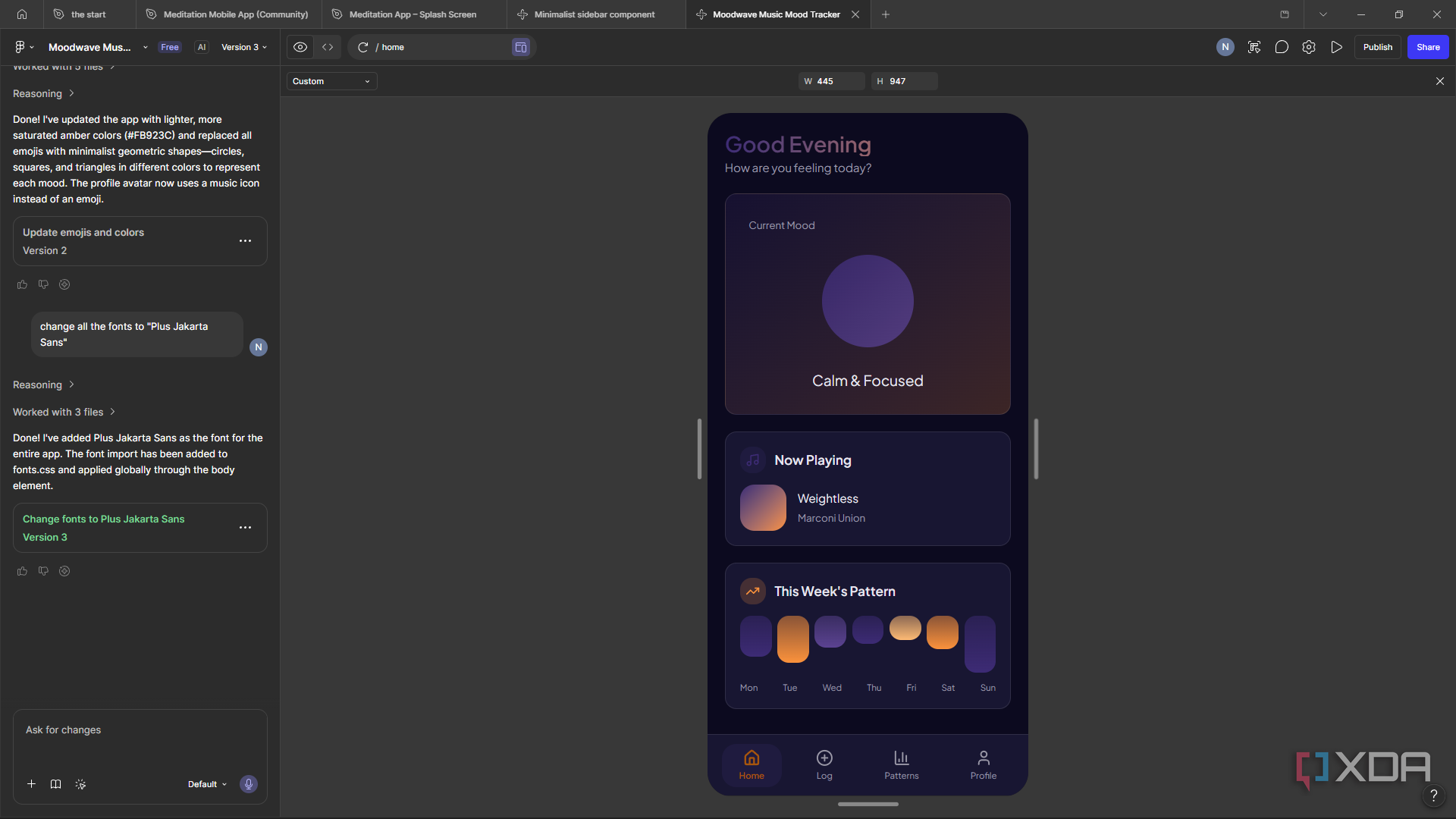Click the microphone voice input icon
The height and width of the screenshot is (819, 1456).
click(x=249, y=784)
